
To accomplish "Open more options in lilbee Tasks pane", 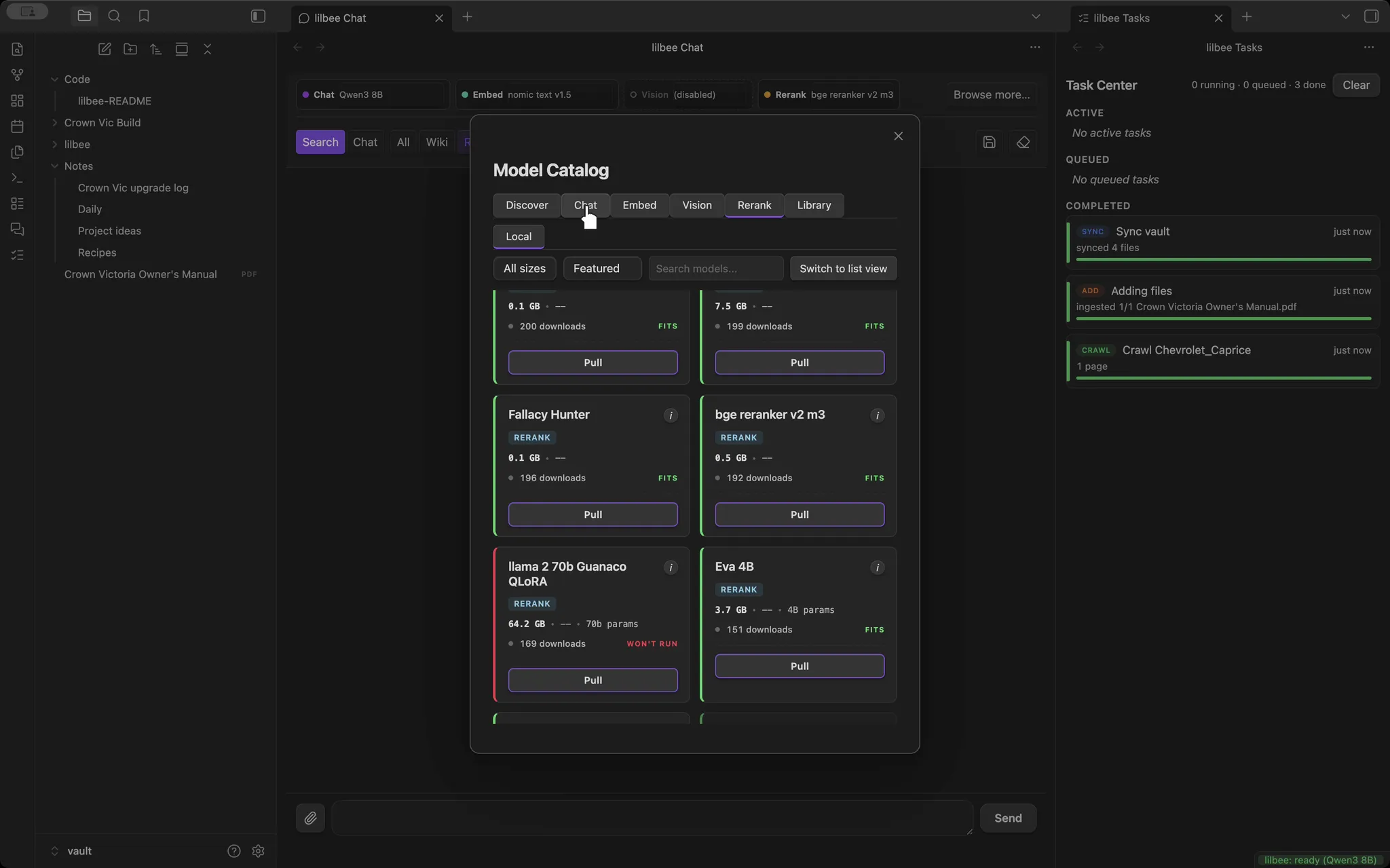I will pos(1368,47).
